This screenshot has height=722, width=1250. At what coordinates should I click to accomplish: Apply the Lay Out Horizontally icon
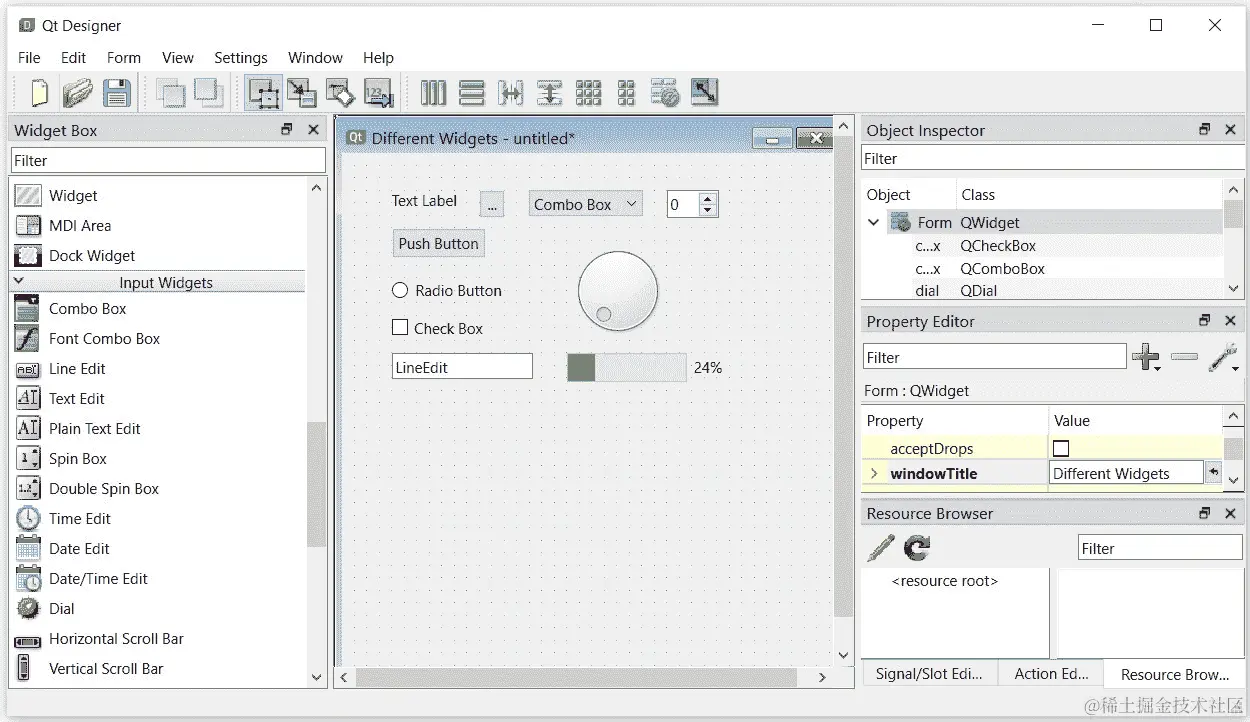coord(433,93)
